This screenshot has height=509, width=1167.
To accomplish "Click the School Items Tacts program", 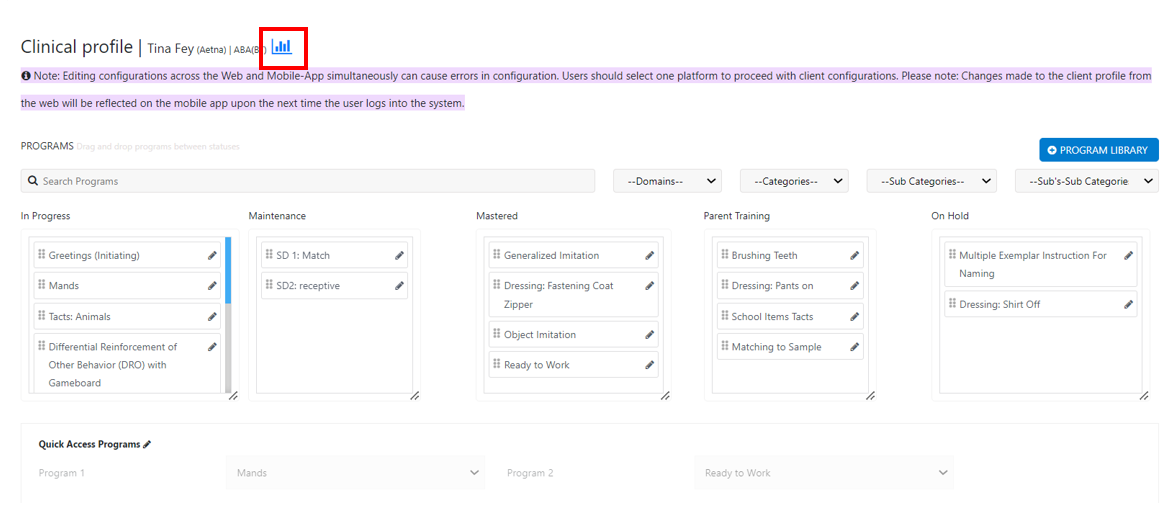I will [772, 317].
